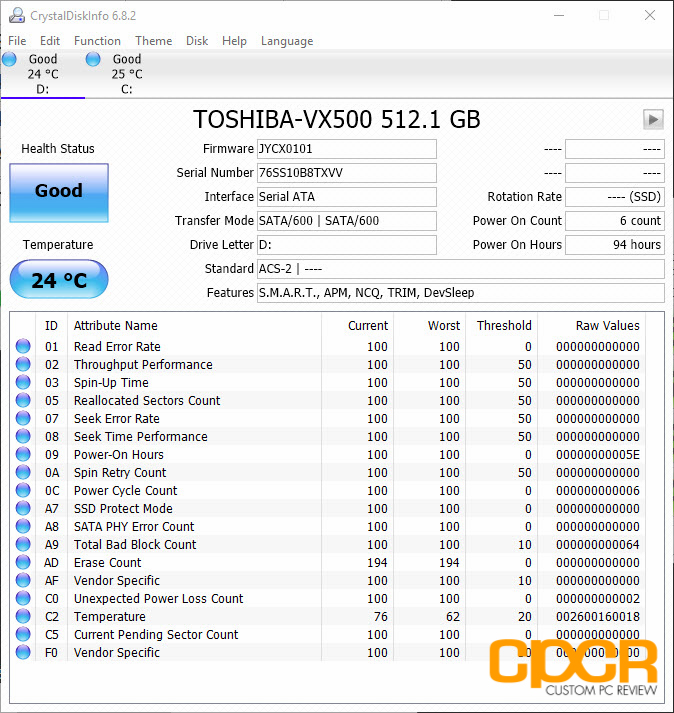Click the TOSHIBA-VX500 512.1 GB title

point(337,120)
